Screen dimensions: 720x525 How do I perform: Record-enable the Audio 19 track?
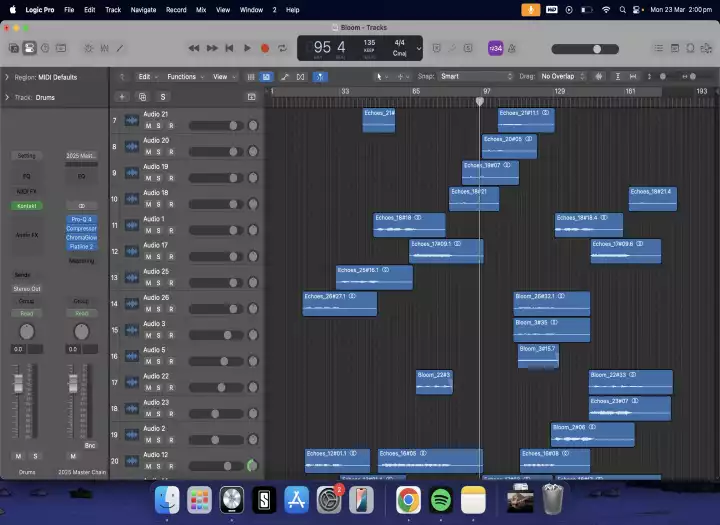(171, 178)
